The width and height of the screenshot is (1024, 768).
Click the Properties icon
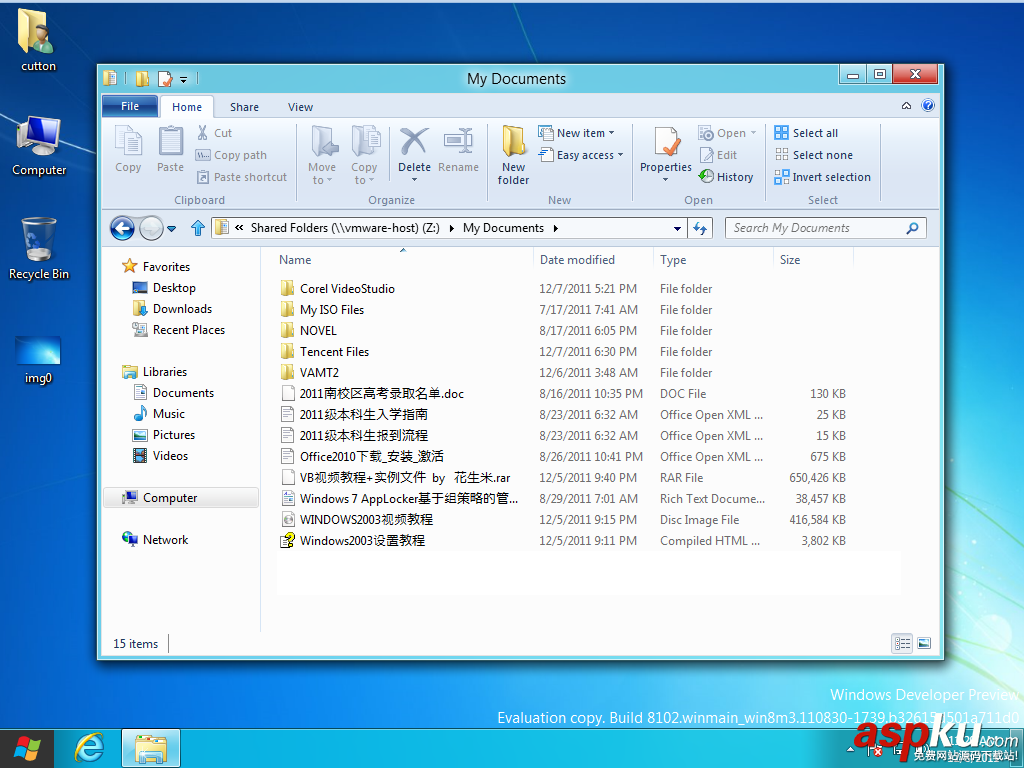(666, 141)
